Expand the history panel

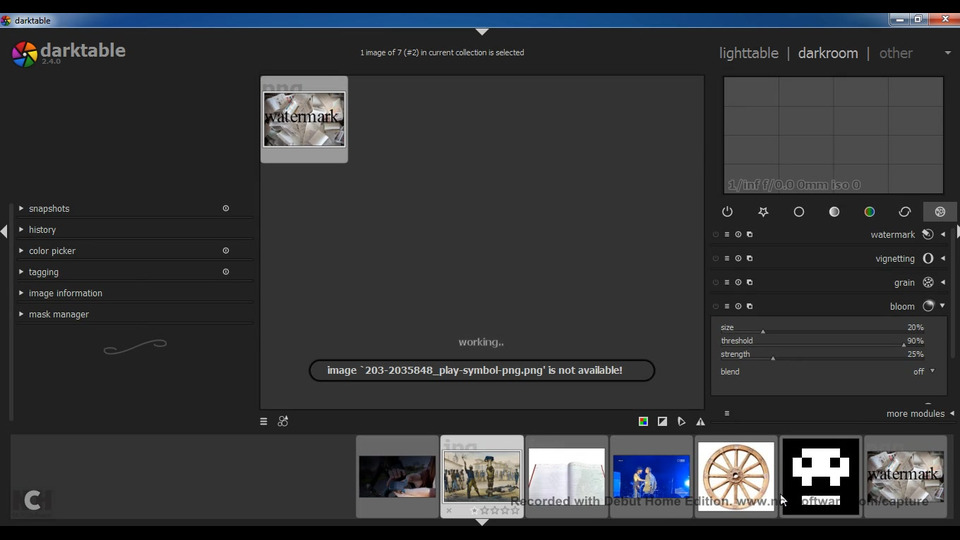42,230
